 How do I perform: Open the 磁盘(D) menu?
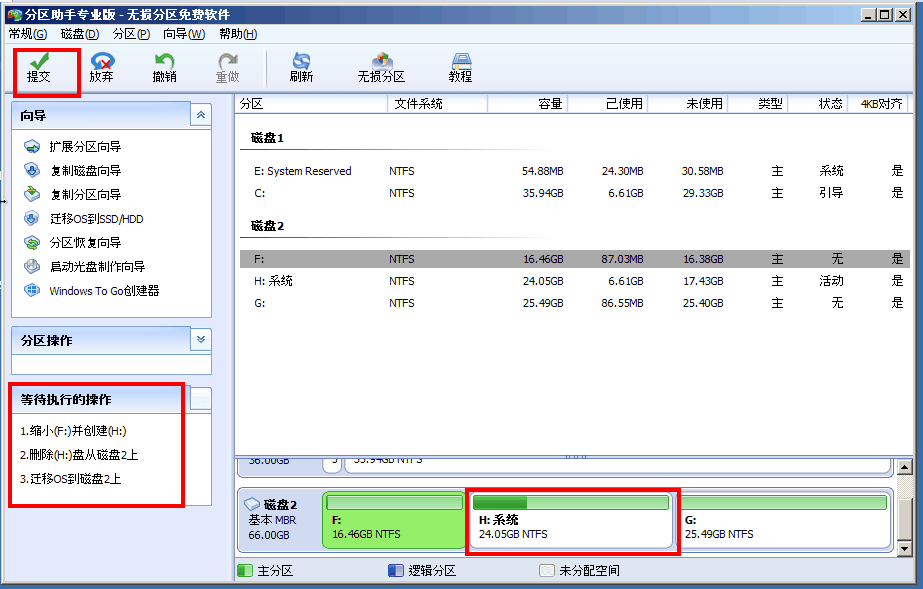pos(79,33)
